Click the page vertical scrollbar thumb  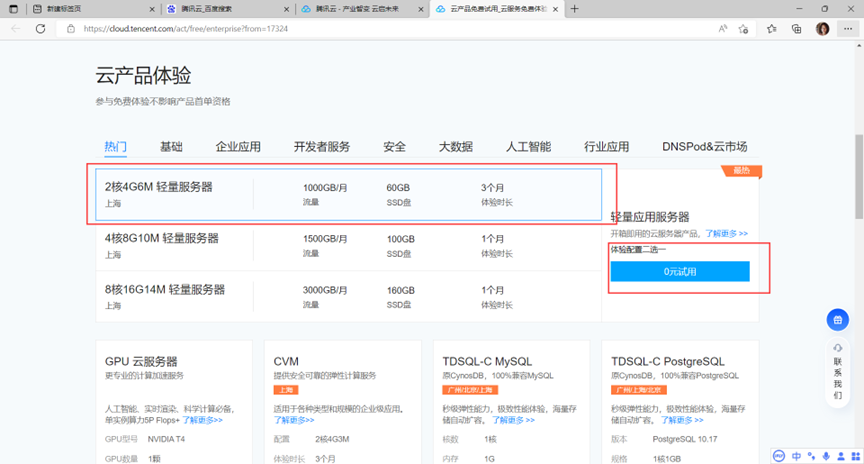(x=858, y=176)
